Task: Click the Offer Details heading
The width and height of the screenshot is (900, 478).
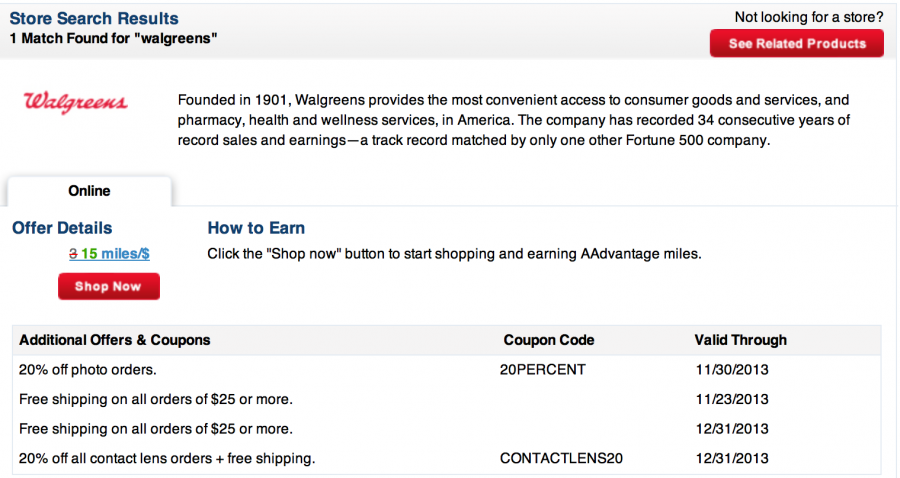Action: tap(62, 228)
